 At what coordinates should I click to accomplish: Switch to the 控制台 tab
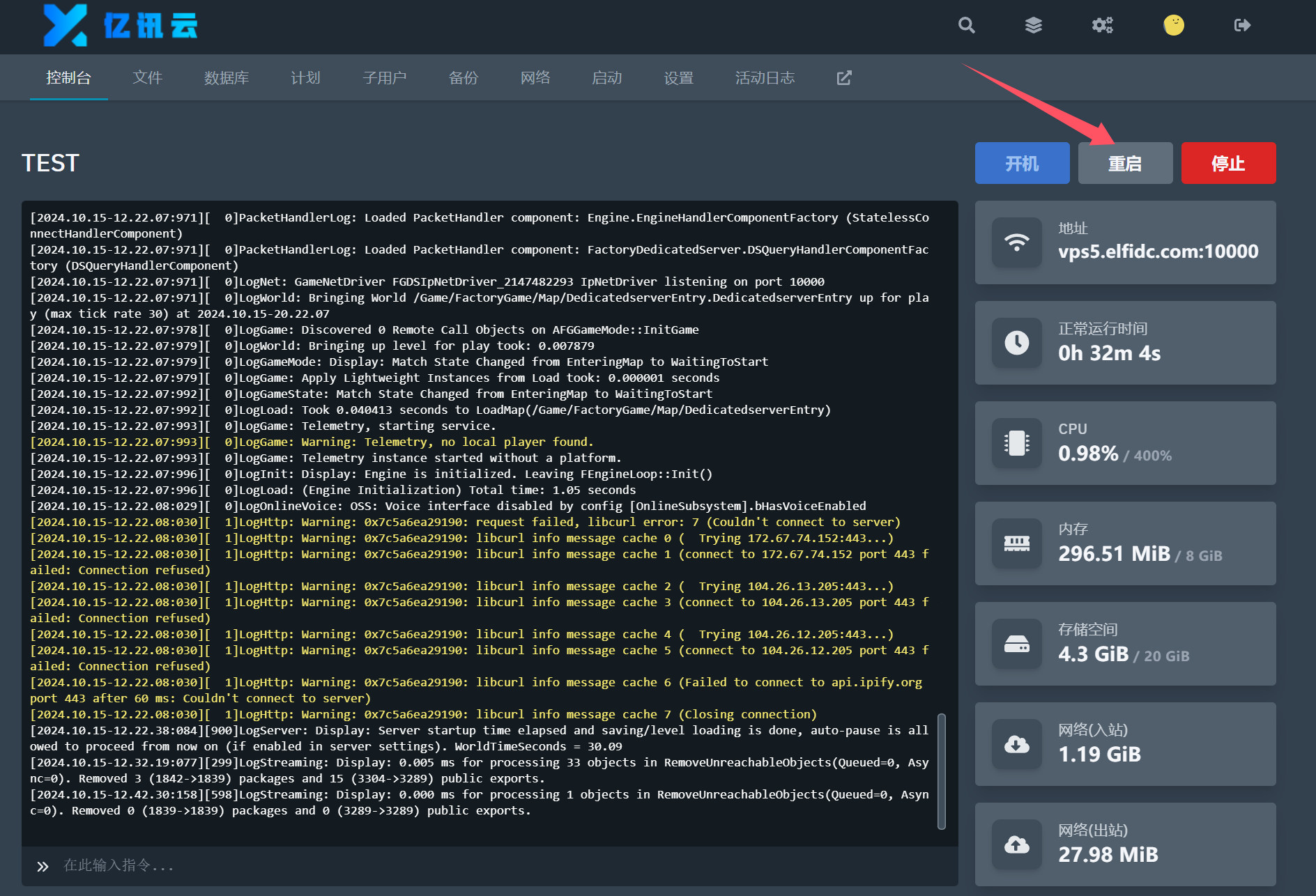point(68,78)
